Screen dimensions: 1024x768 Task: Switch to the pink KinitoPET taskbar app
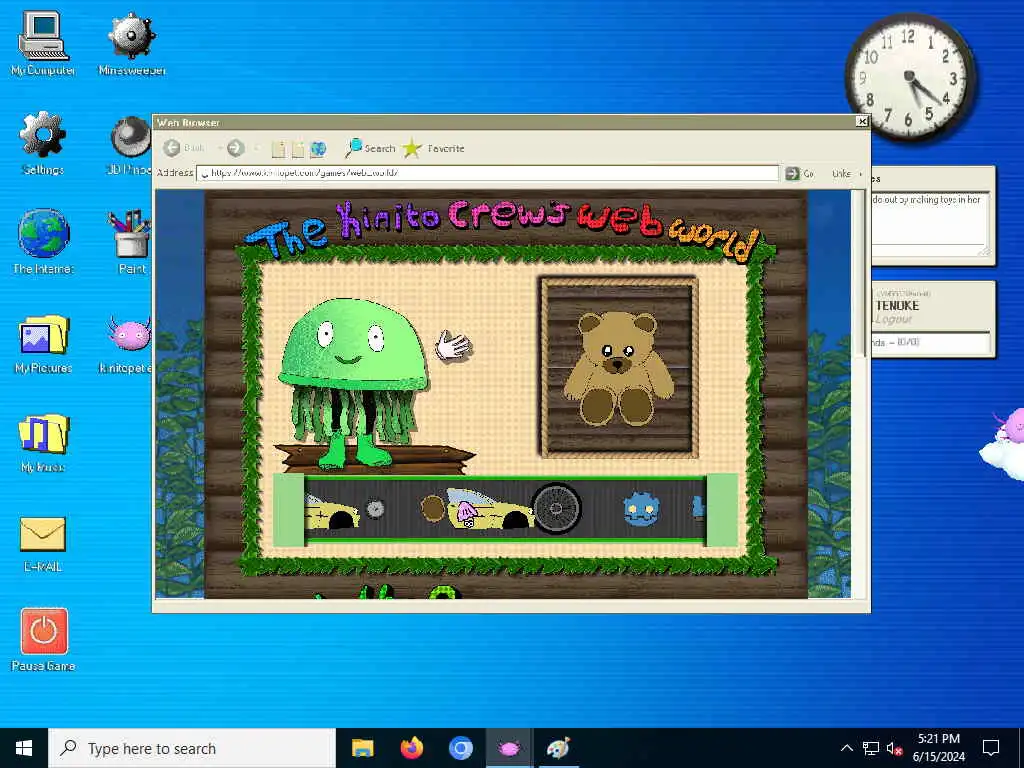[509, 748]
